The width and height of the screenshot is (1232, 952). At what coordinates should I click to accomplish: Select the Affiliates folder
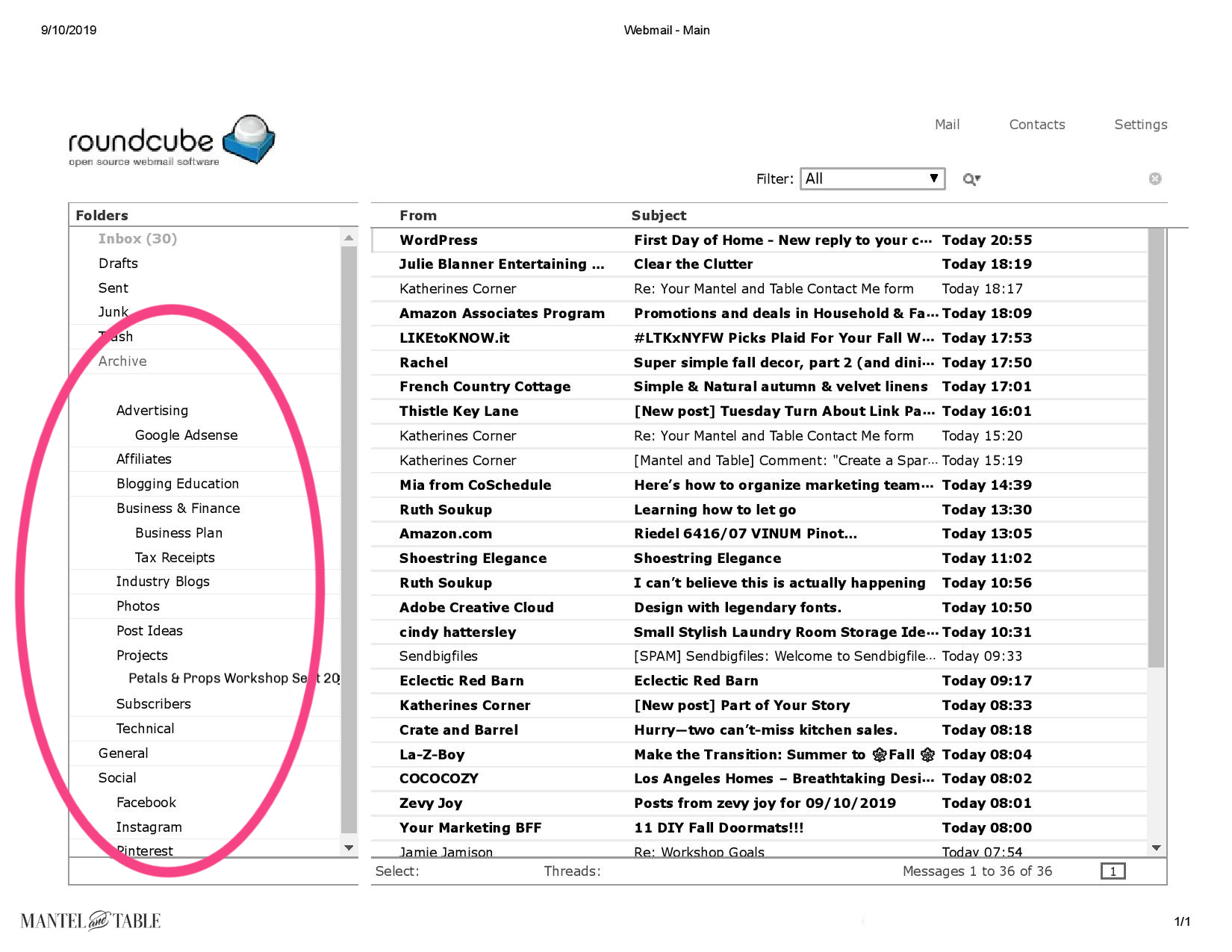tap(205, 459)
